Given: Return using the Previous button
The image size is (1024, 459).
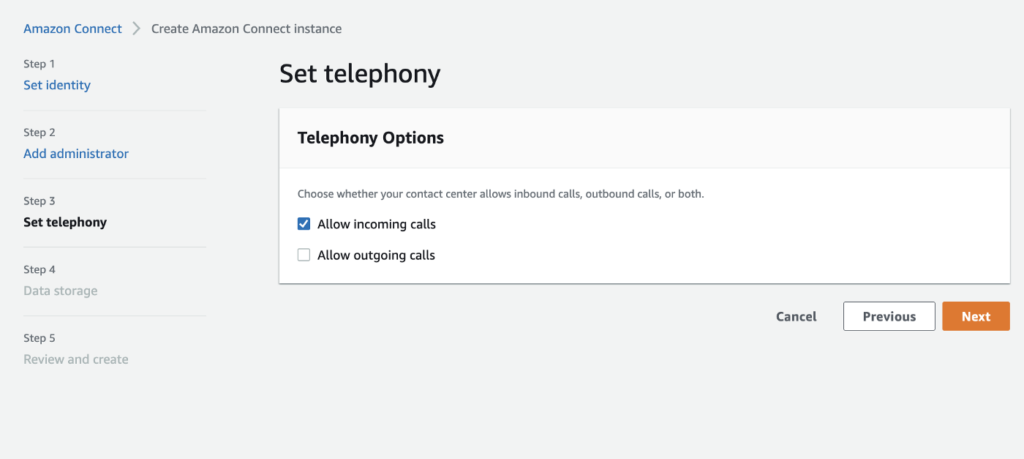Looking at the screenshot, I should 889,316.
